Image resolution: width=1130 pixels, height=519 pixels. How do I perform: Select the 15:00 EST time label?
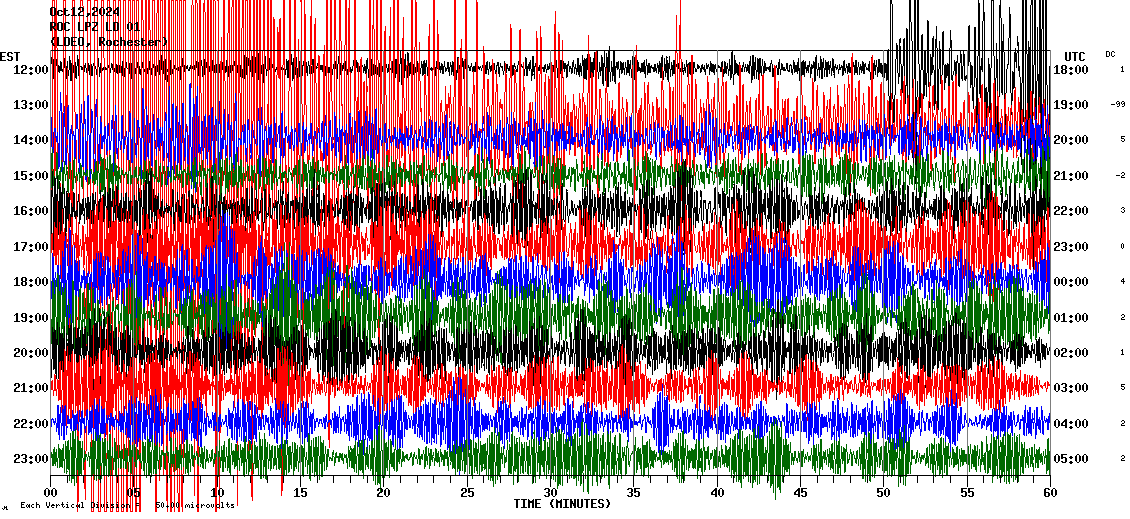(x=30, y=175)
